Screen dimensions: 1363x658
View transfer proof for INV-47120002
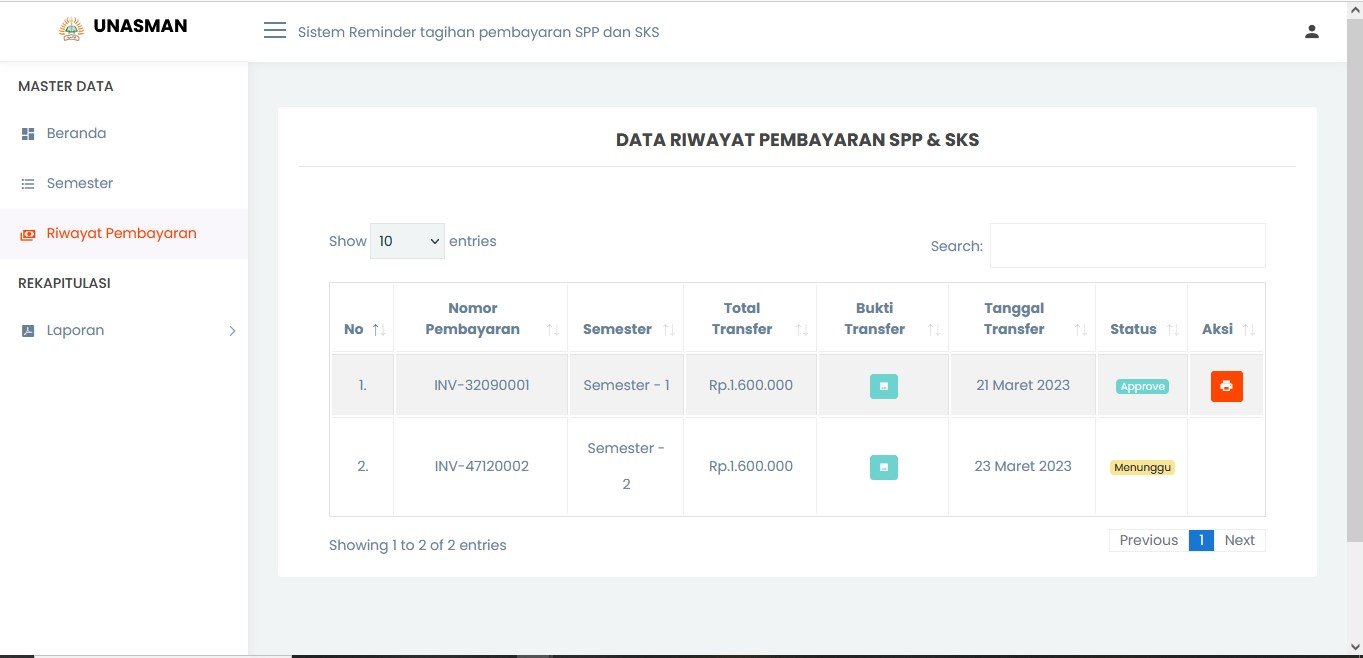pyautogui.click(x=883, y=467)
